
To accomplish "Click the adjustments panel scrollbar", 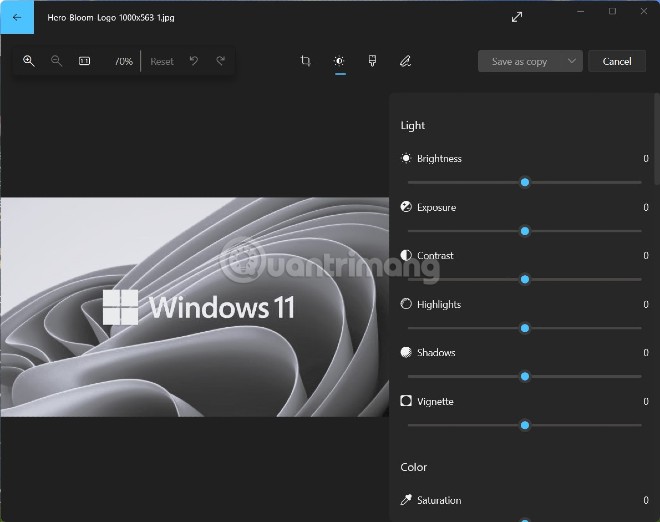I will point(657,139).
